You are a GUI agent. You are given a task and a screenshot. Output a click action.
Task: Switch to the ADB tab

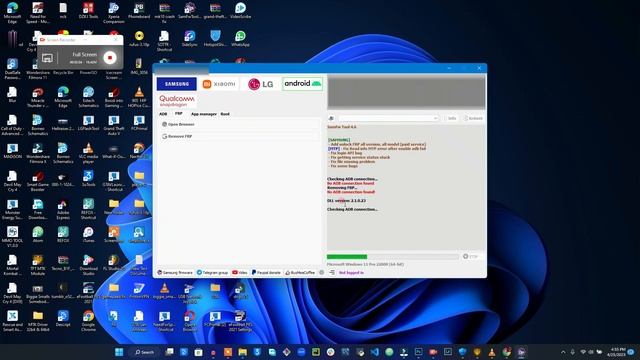(x=163, y=114)
